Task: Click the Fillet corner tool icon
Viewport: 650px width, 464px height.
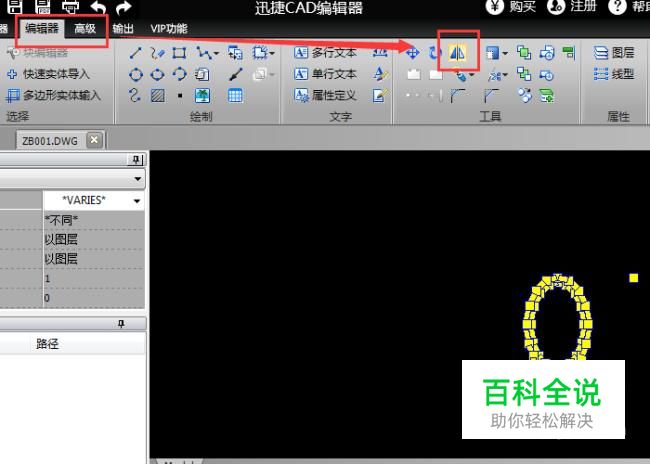Action: [457, 96]
